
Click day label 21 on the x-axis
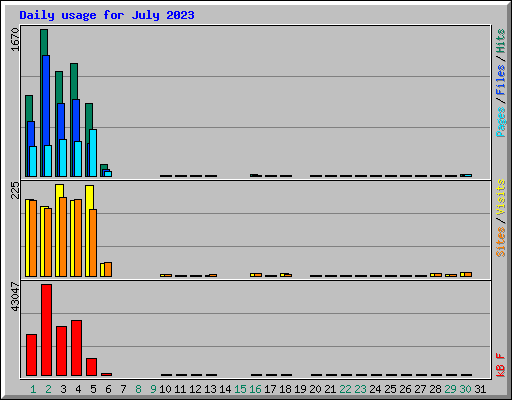330,389
